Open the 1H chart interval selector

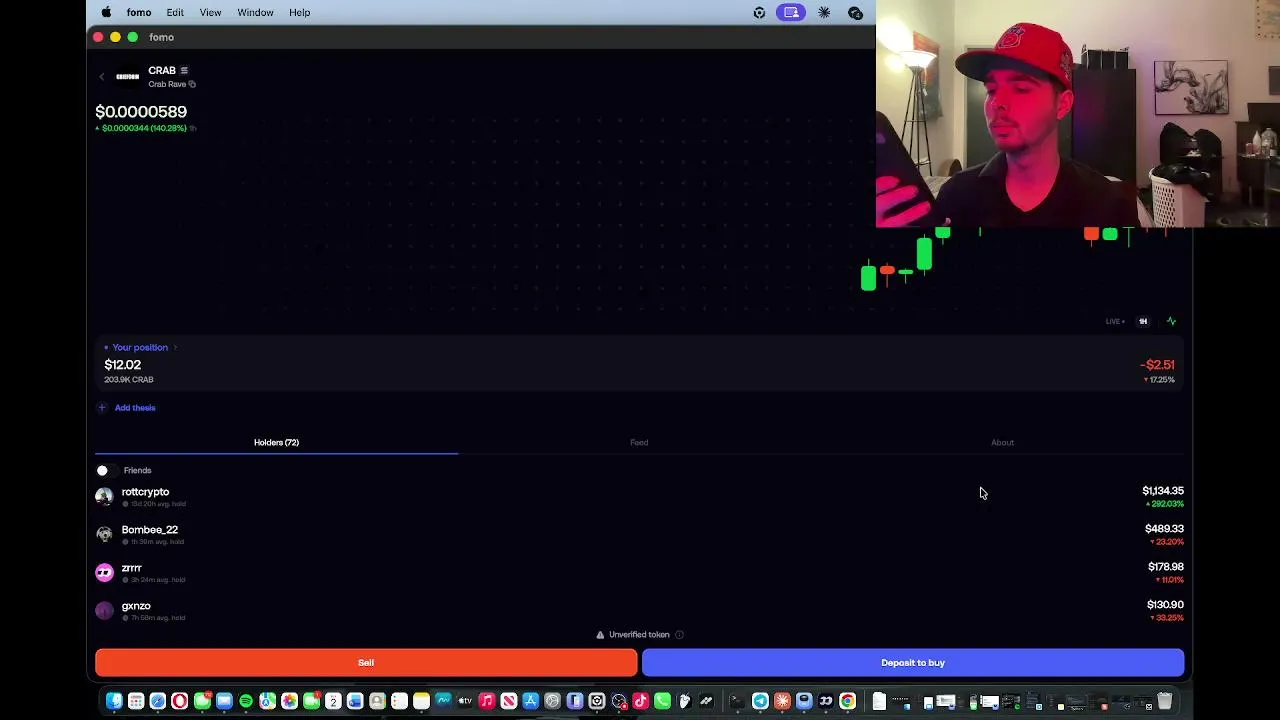[x=1143, y=322]
